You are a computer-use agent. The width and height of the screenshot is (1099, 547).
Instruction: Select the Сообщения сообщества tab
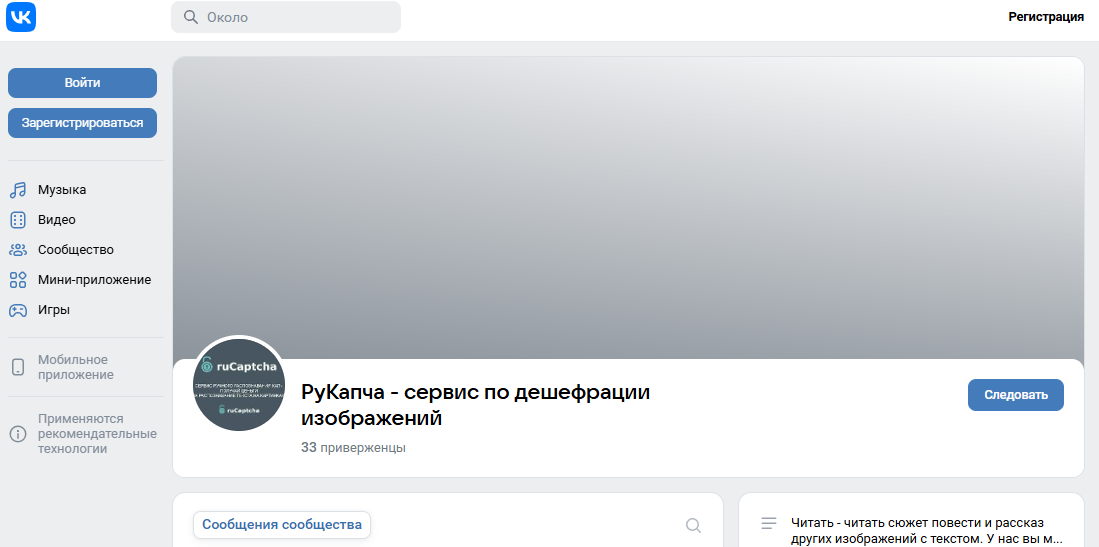(282, 525)
